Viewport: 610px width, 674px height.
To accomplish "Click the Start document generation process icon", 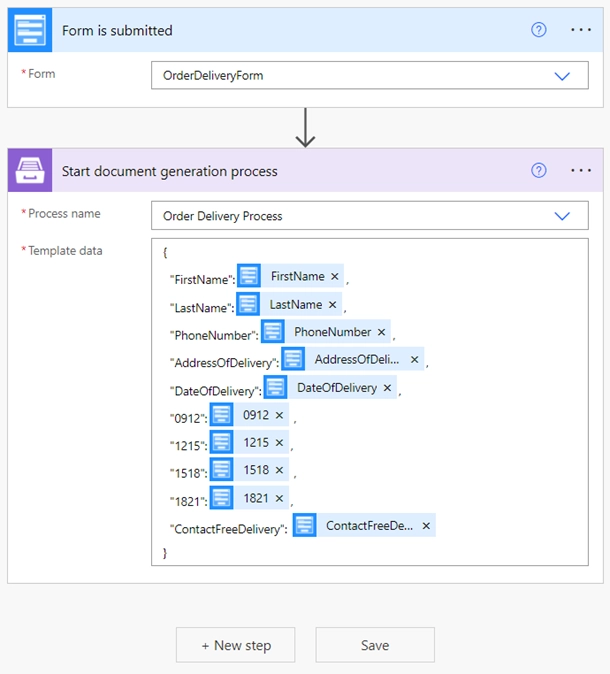I will click(x=30, y=170).
